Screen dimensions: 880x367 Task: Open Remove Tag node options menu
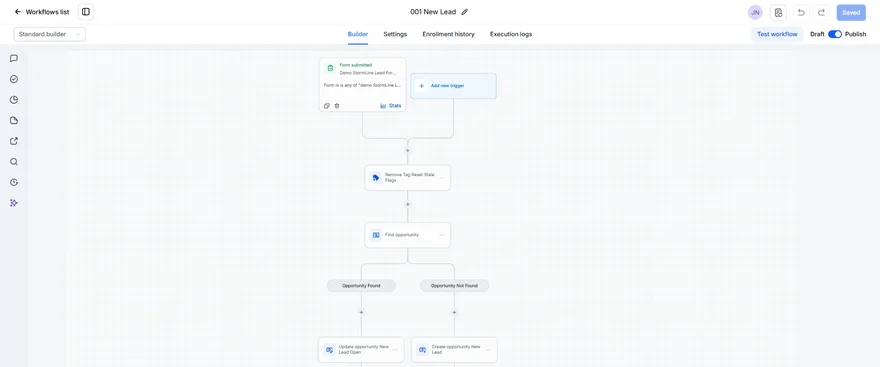click(x=442, y=178)
